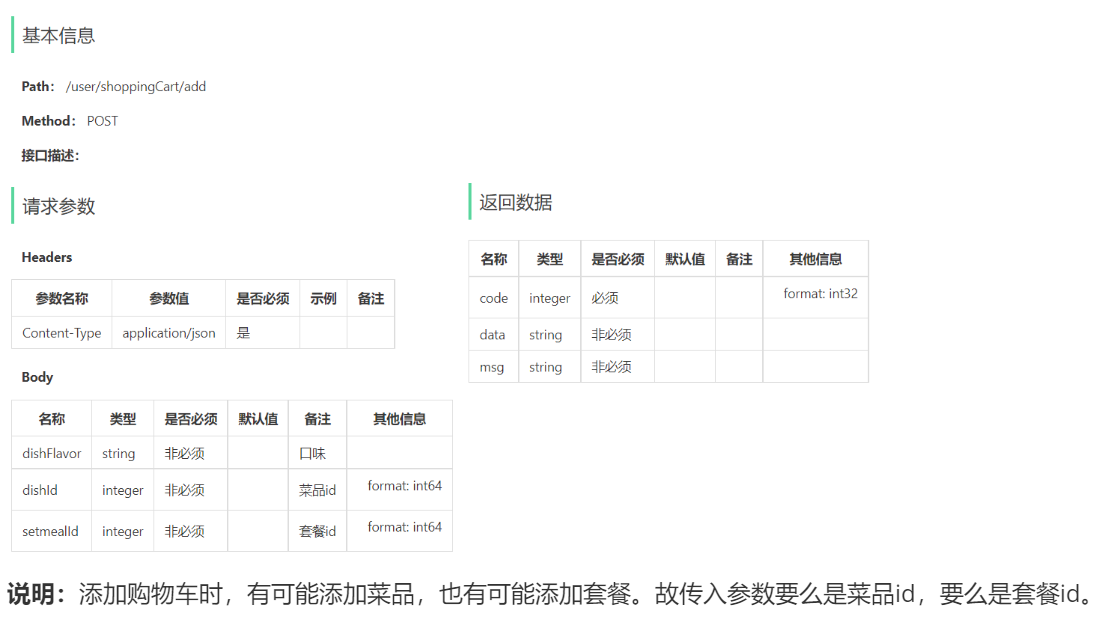This screenshot has width=1120, height=623.
Task: Click the Body label
Action: click(x=37, y=377)
